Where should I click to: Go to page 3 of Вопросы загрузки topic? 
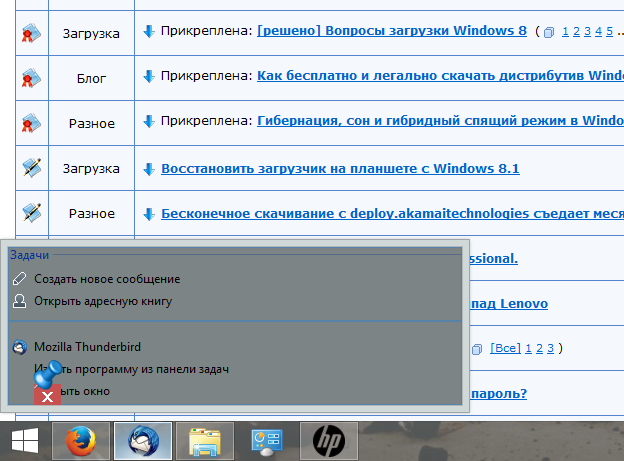[x=587, y=31]
